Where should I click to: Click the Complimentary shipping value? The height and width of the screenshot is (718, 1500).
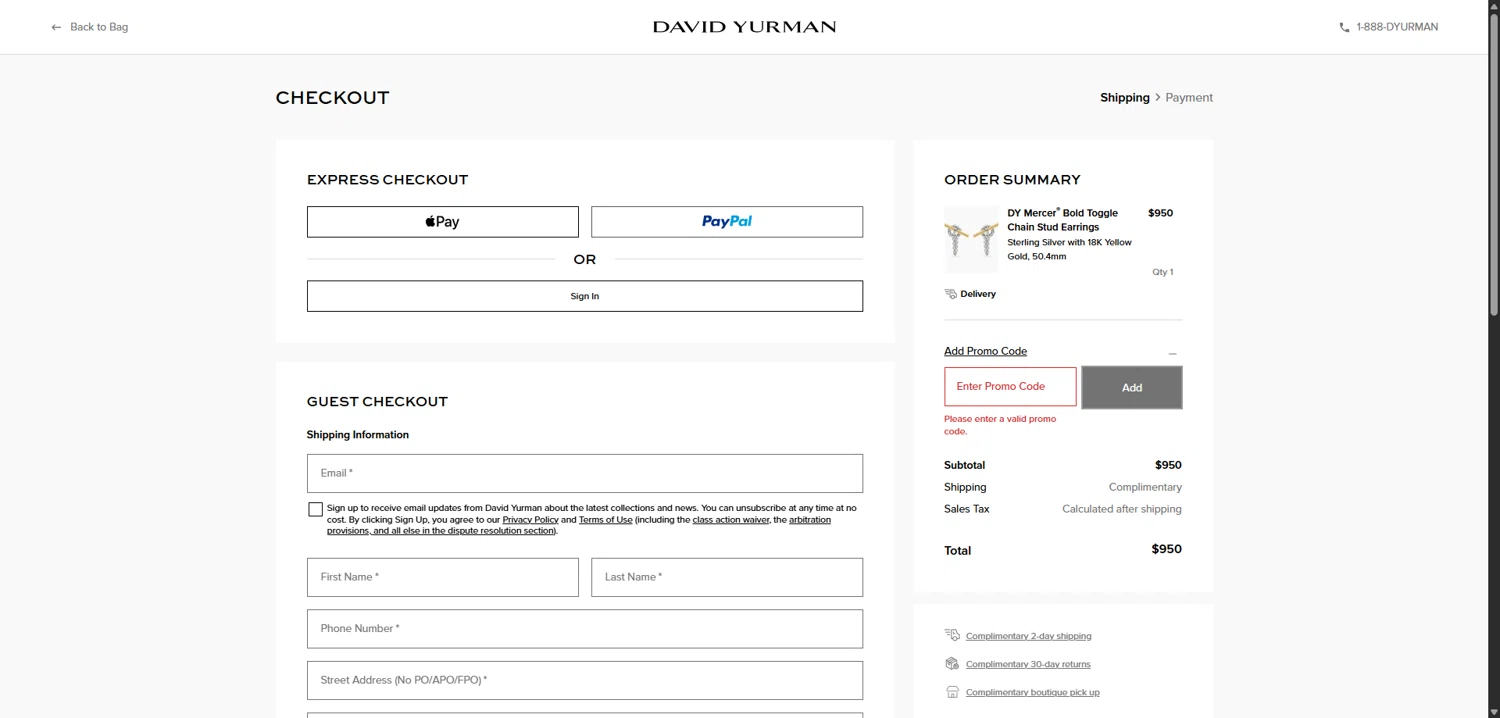(x=1145, y=487)
